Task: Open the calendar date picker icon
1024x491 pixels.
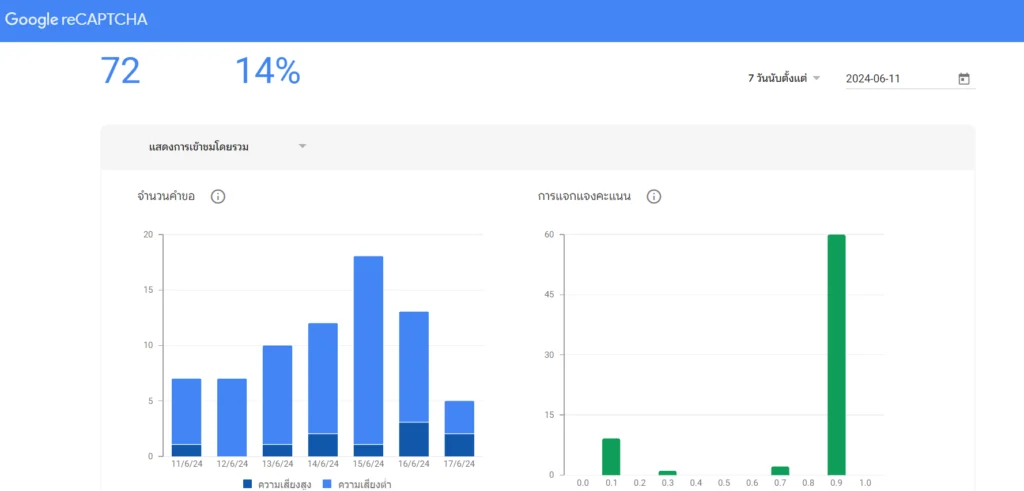Action: 963,79
